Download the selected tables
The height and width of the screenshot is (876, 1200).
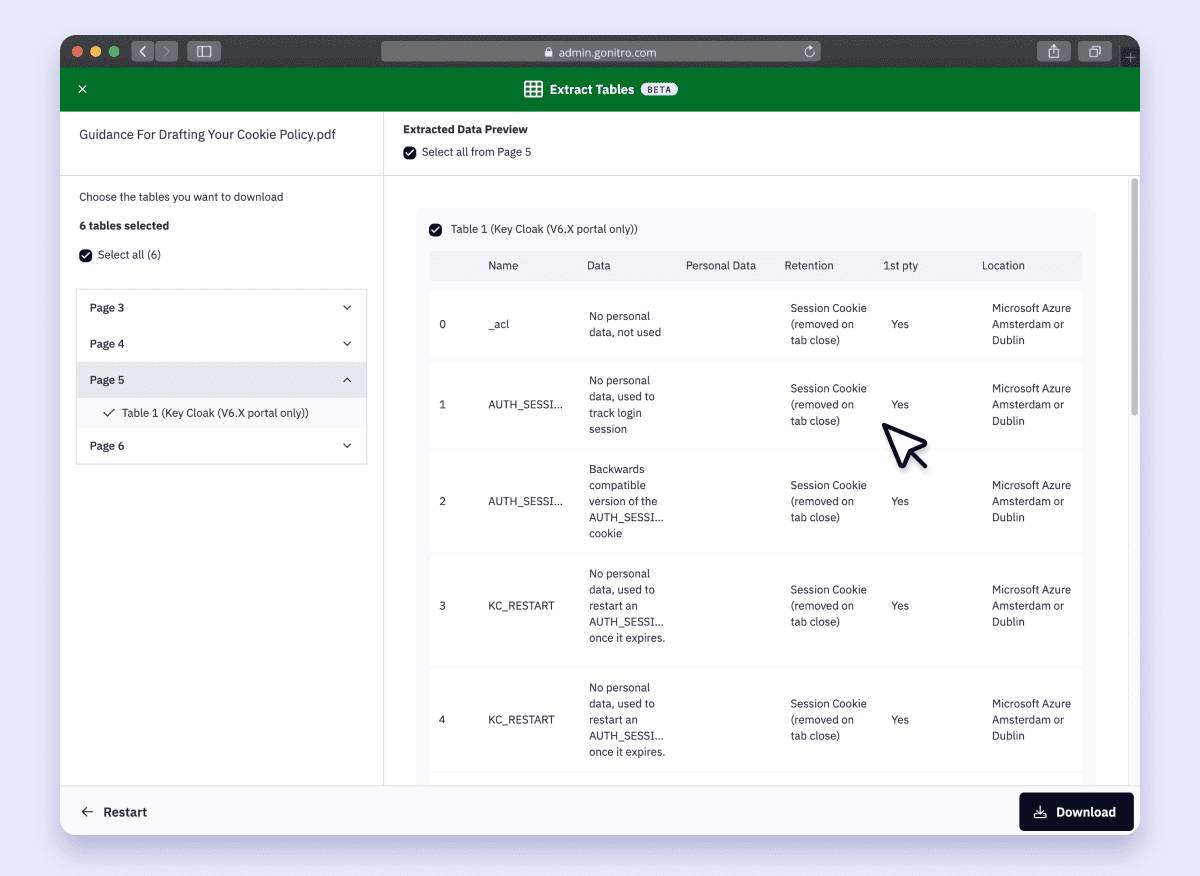point(1076,812)
